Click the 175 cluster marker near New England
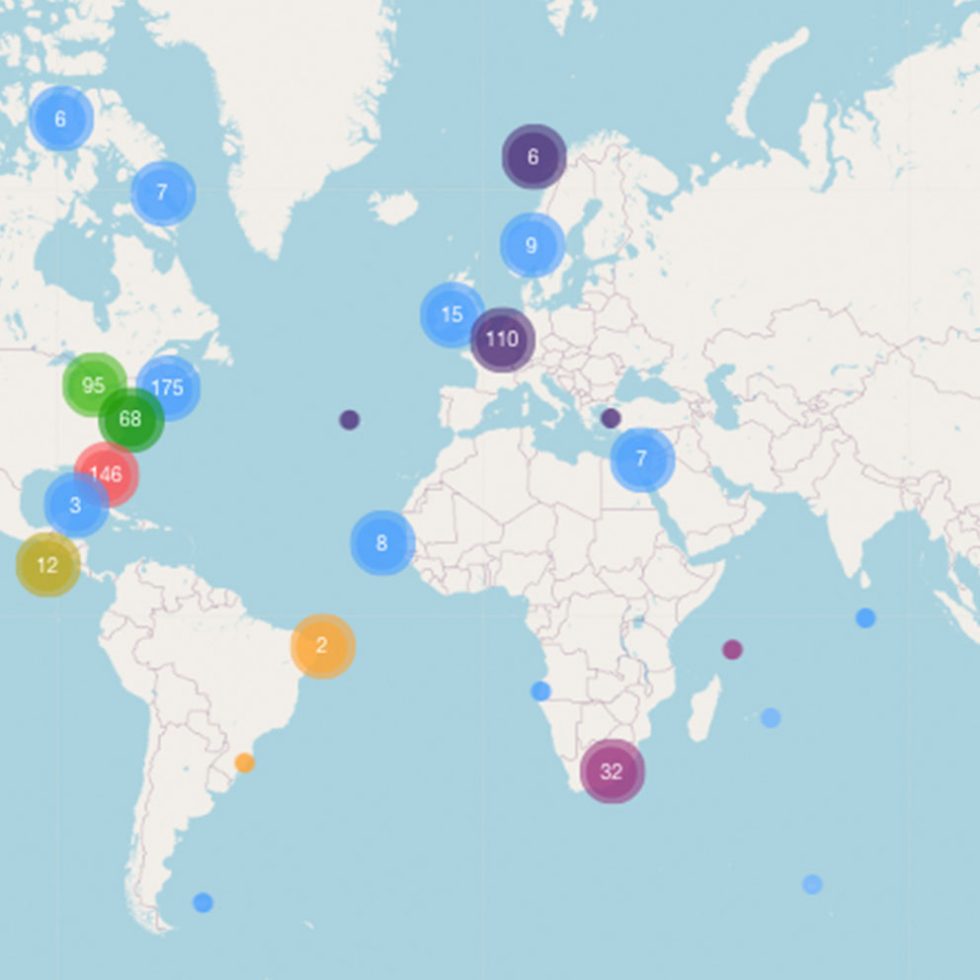The width and height of the screenshot is (980, 980). (168, 388)
